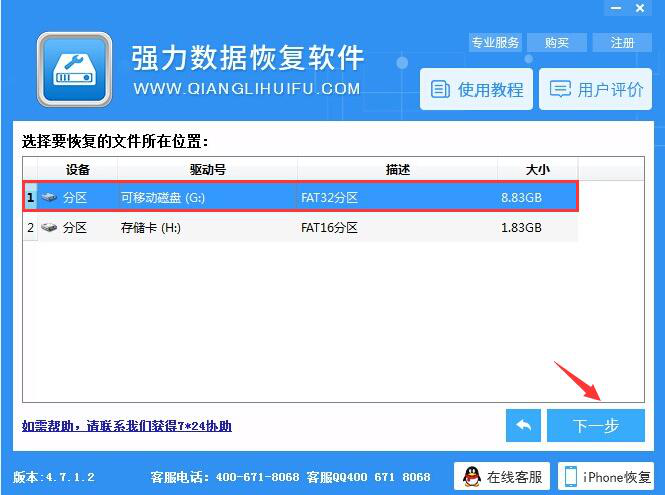This screenshot has height=495, width=665.
Task: Click the document icon in 使用教程
Action: (x=440, y=89)
